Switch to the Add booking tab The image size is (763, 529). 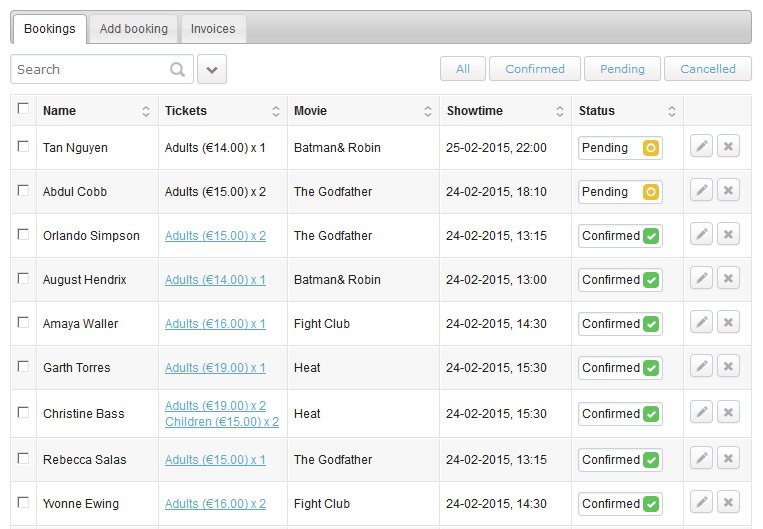click(x=133, y=29)
